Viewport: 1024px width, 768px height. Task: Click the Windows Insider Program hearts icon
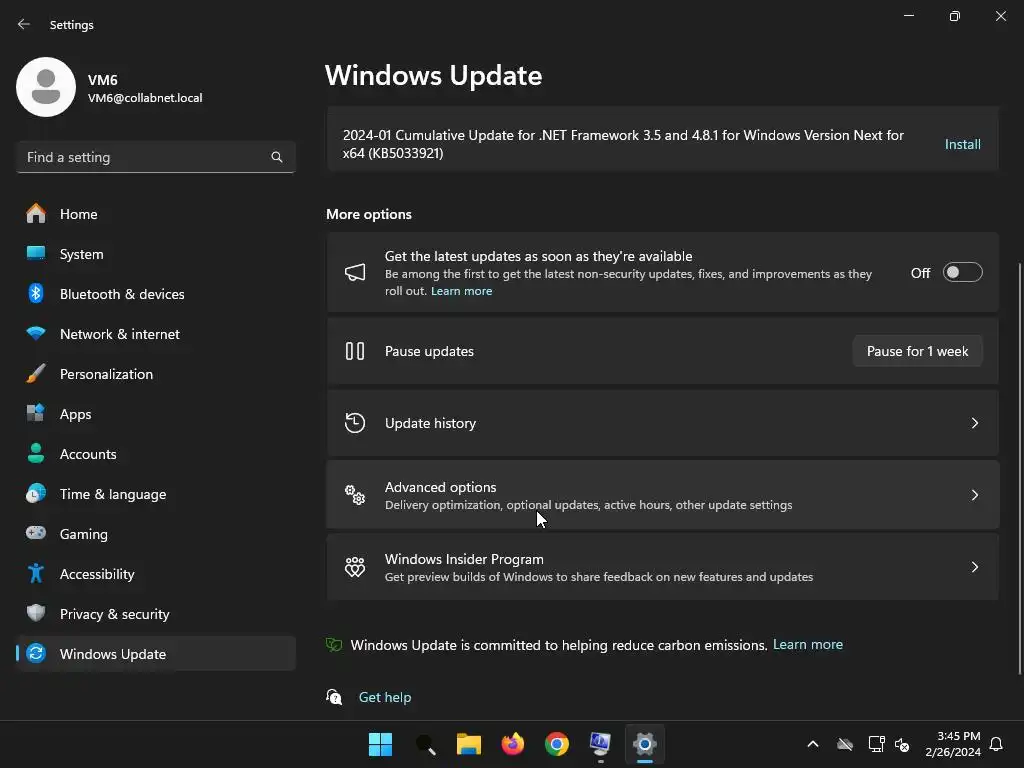tap(355, 567)
